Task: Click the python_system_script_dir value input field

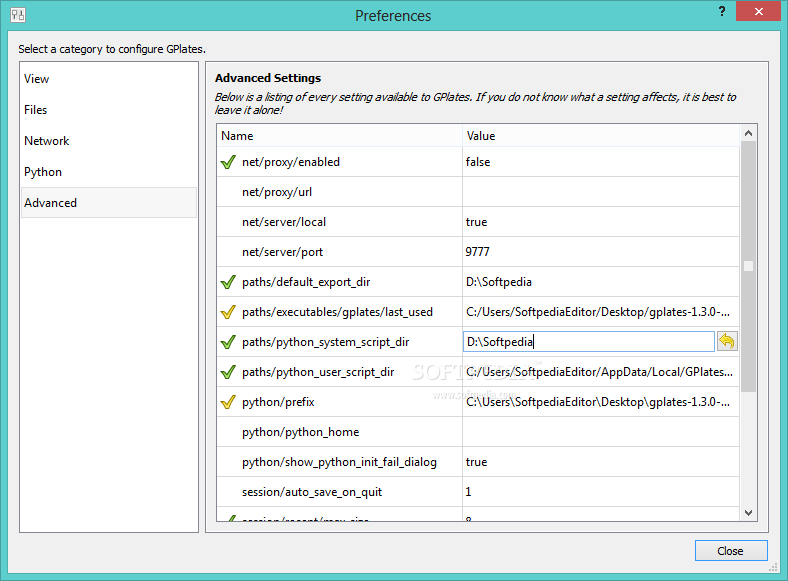Action: pos(588,342)
